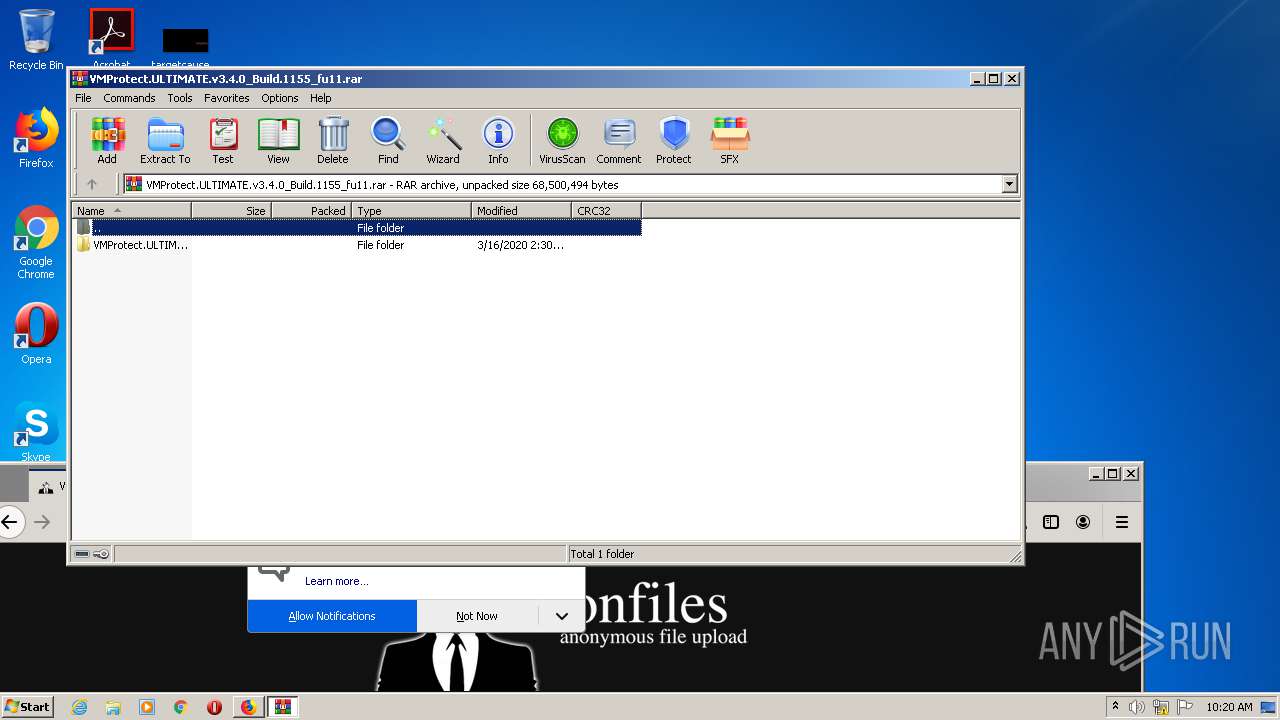The image size is (1280, 720).
Task: Launch the Wizard wand tool
Action: 443,140
